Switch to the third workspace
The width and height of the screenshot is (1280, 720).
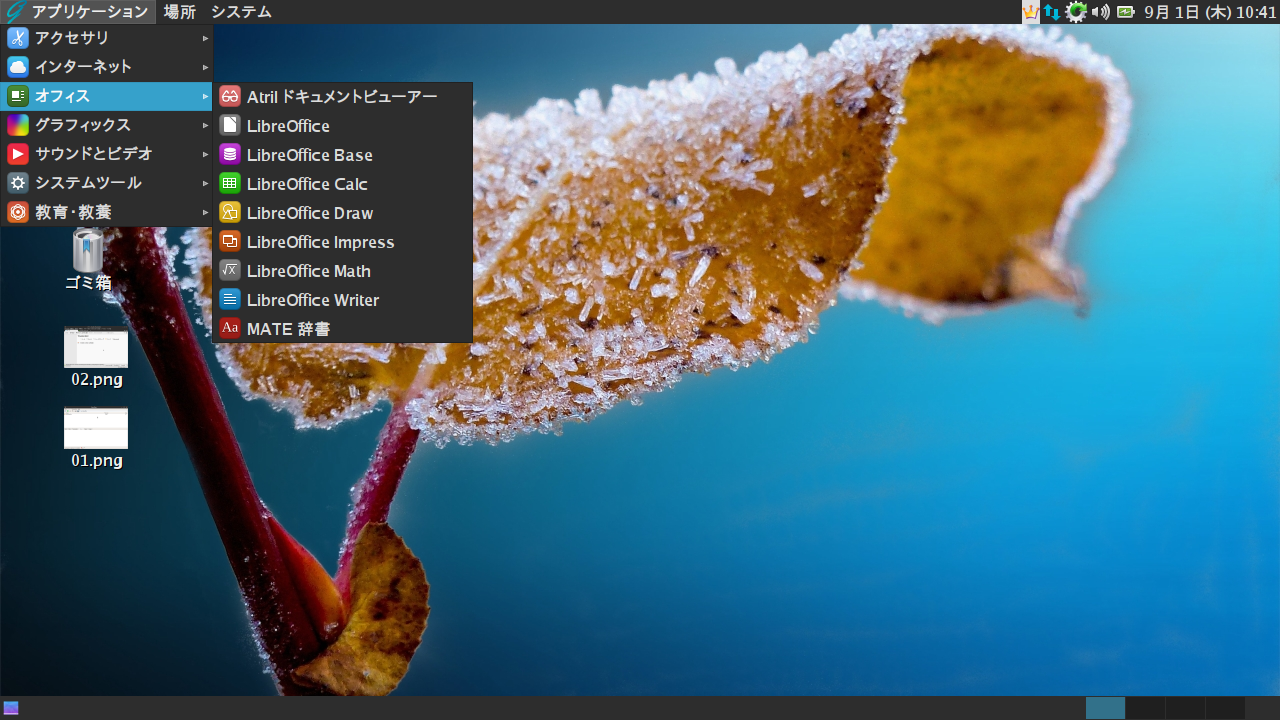tap(1185, 708)
